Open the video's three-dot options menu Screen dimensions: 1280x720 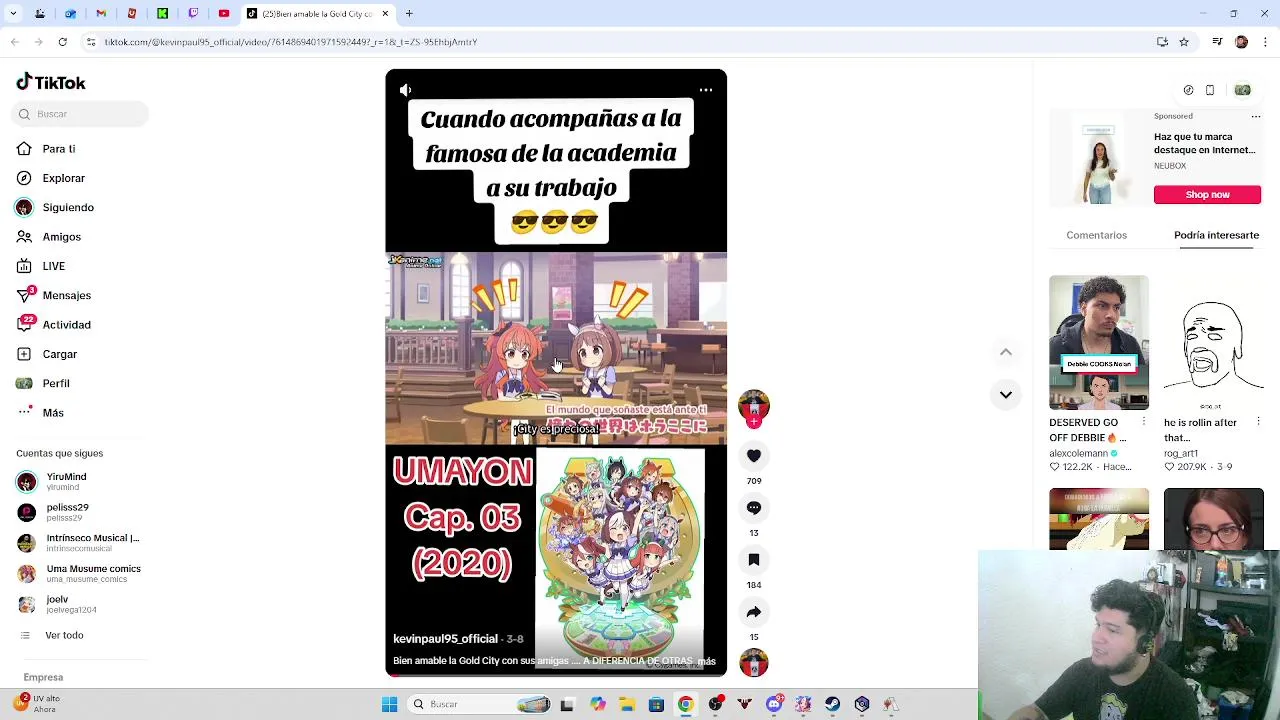coord(706,90)
